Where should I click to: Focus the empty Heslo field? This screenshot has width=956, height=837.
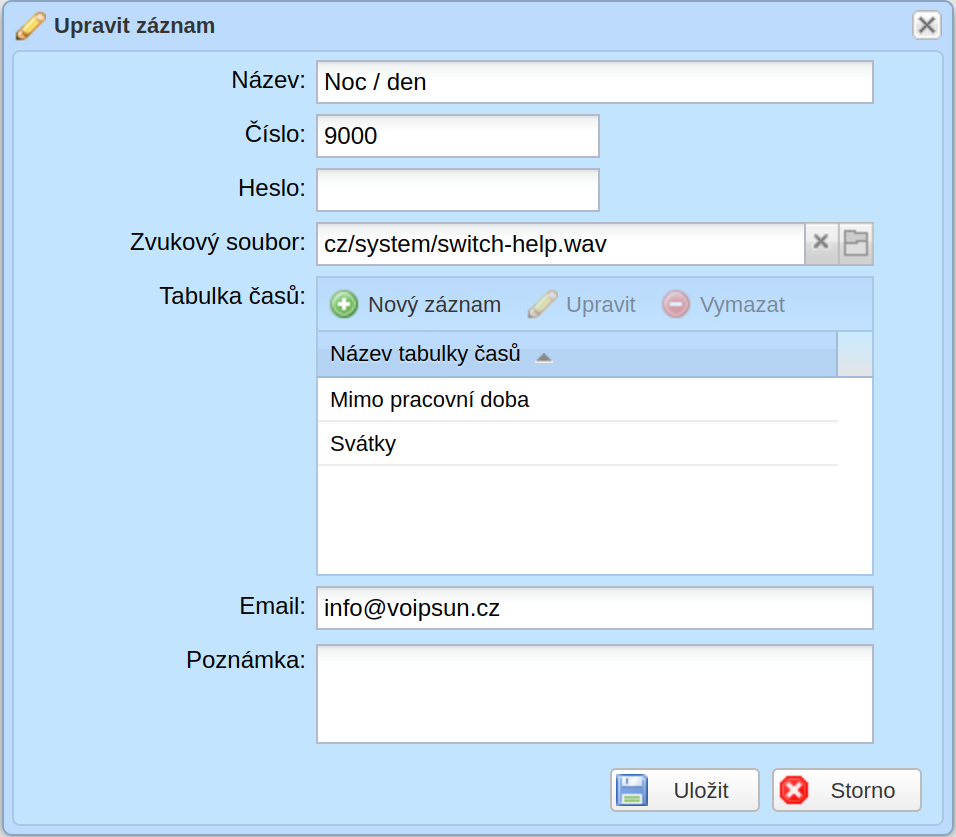coord(458,190)
